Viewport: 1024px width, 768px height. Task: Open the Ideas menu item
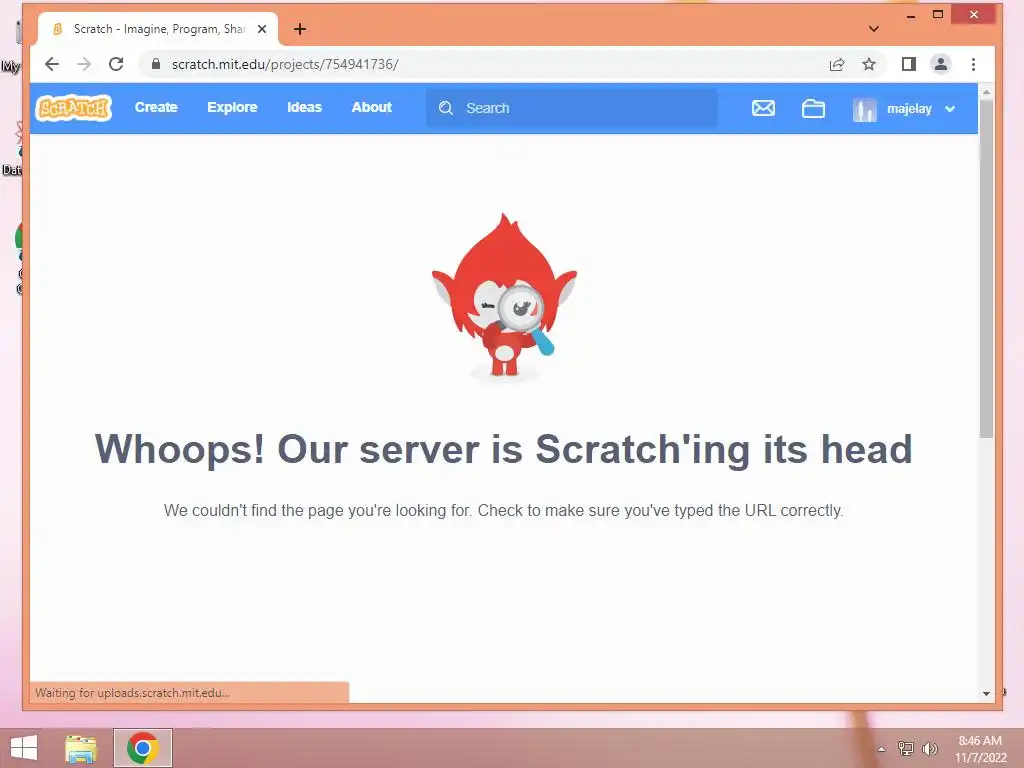[x=304, y=107]
